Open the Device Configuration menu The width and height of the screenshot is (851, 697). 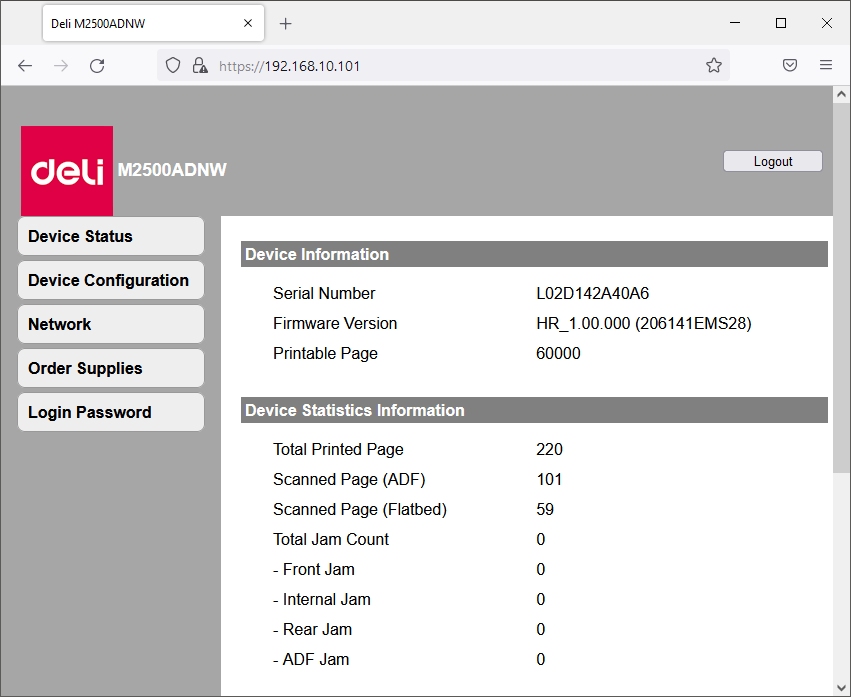click(110, 281)
